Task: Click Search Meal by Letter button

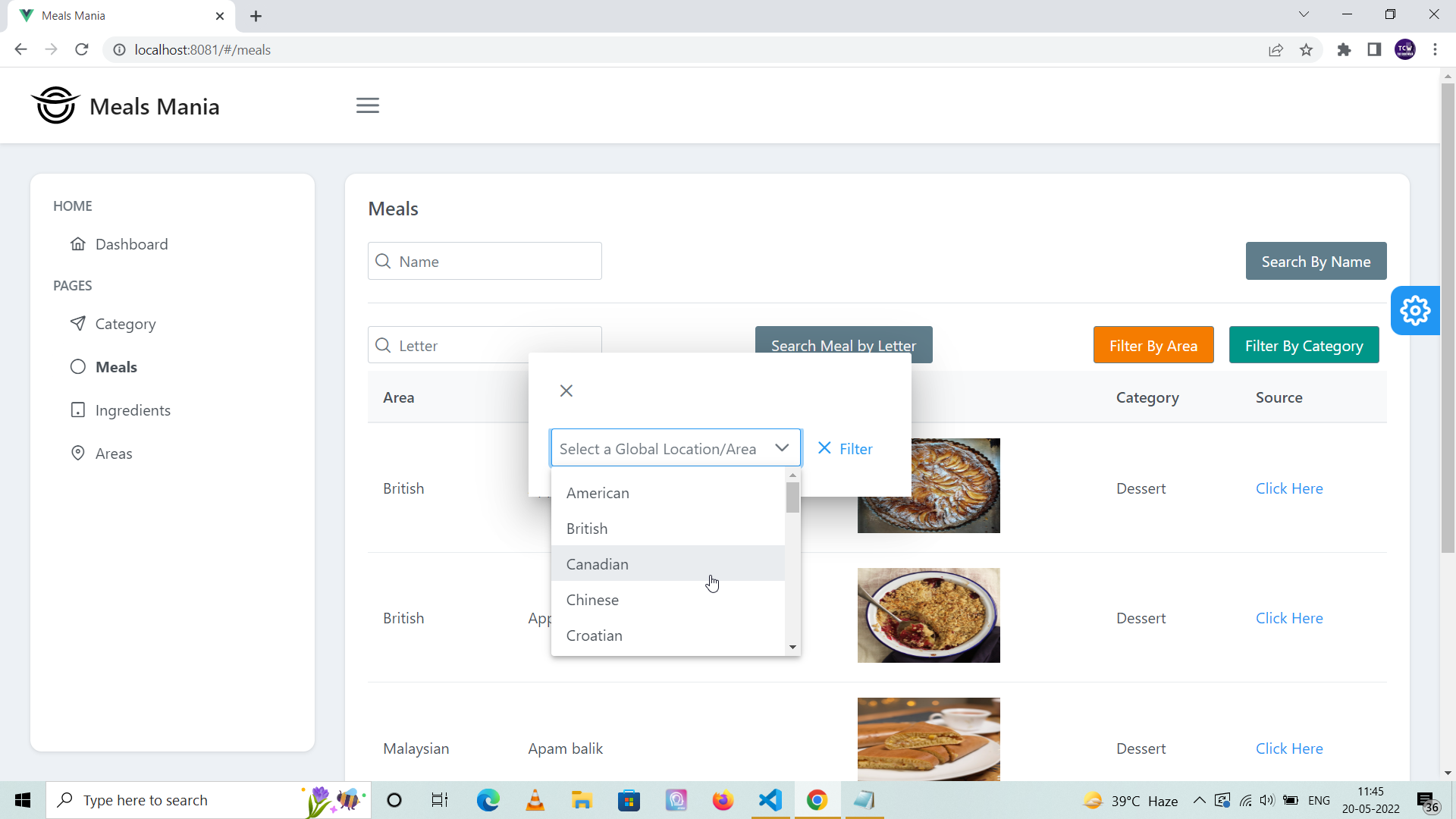Action: 843,345
